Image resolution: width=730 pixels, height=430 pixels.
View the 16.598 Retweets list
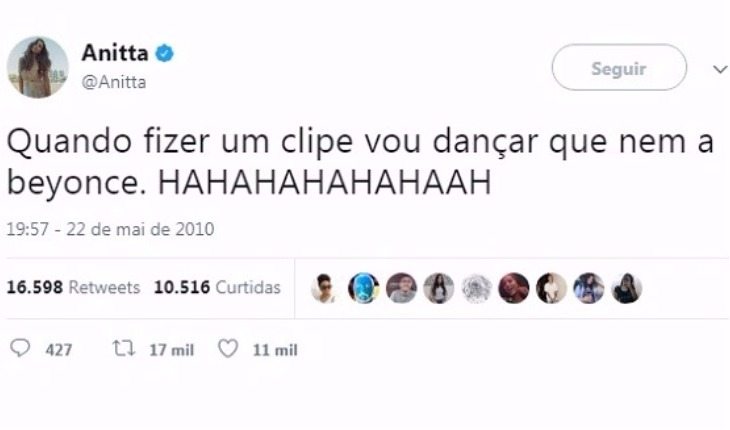click(x=74, y=288)
